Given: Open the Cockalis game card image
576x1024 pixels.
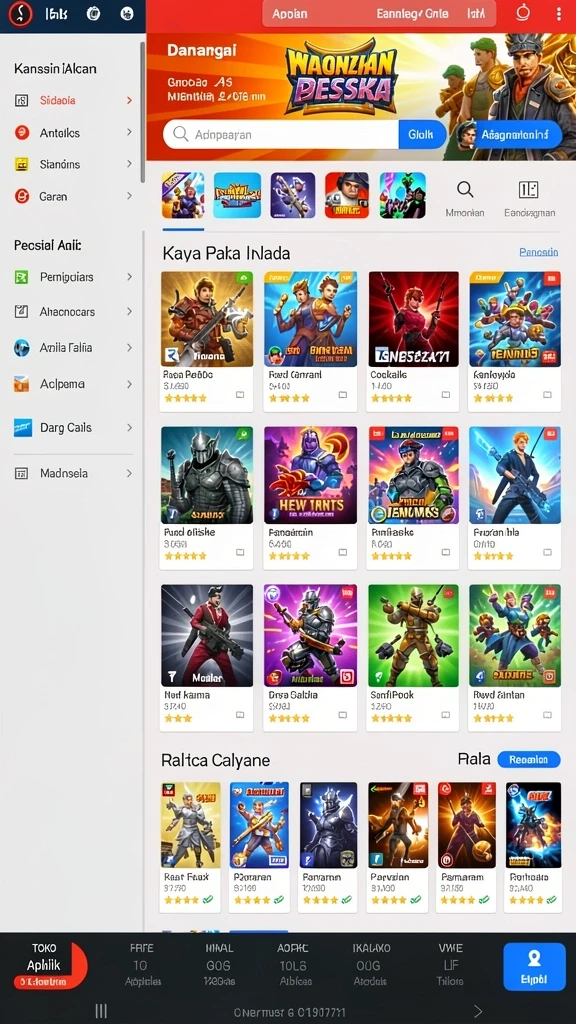Looking at the screenshot, I should 413,319.
